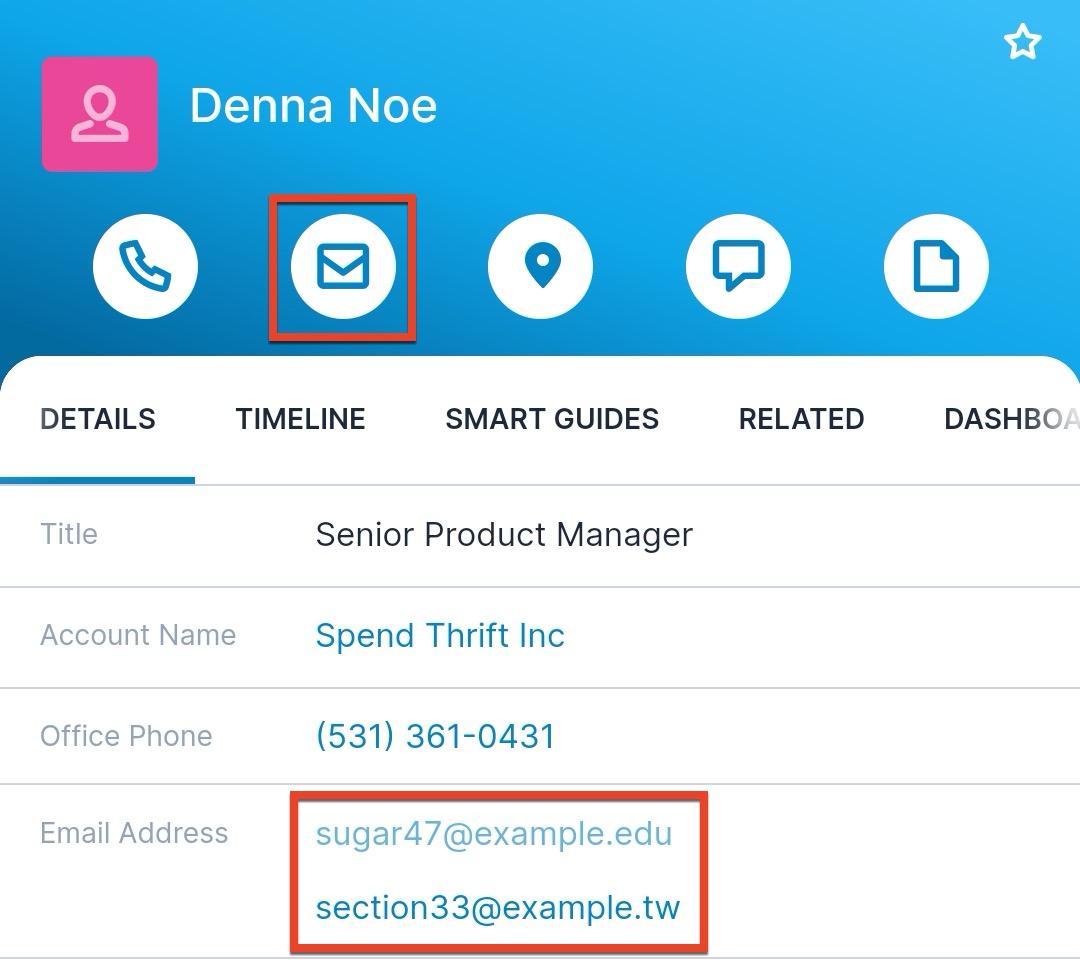Open the SMART GUIDES tab
1080x965 pixels.
tap(551, 419)
